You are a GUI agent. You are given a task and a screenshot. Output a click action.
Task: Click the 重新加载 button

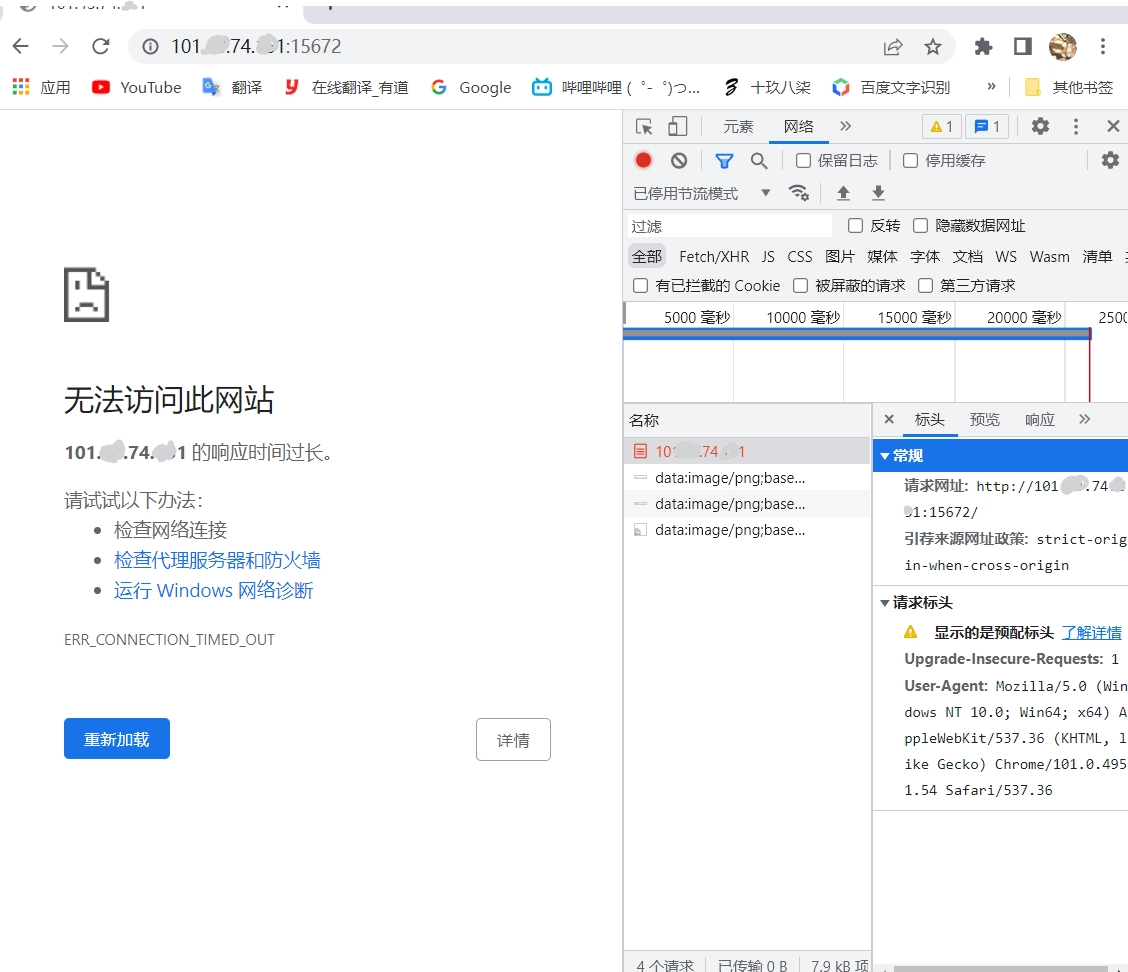117,739
